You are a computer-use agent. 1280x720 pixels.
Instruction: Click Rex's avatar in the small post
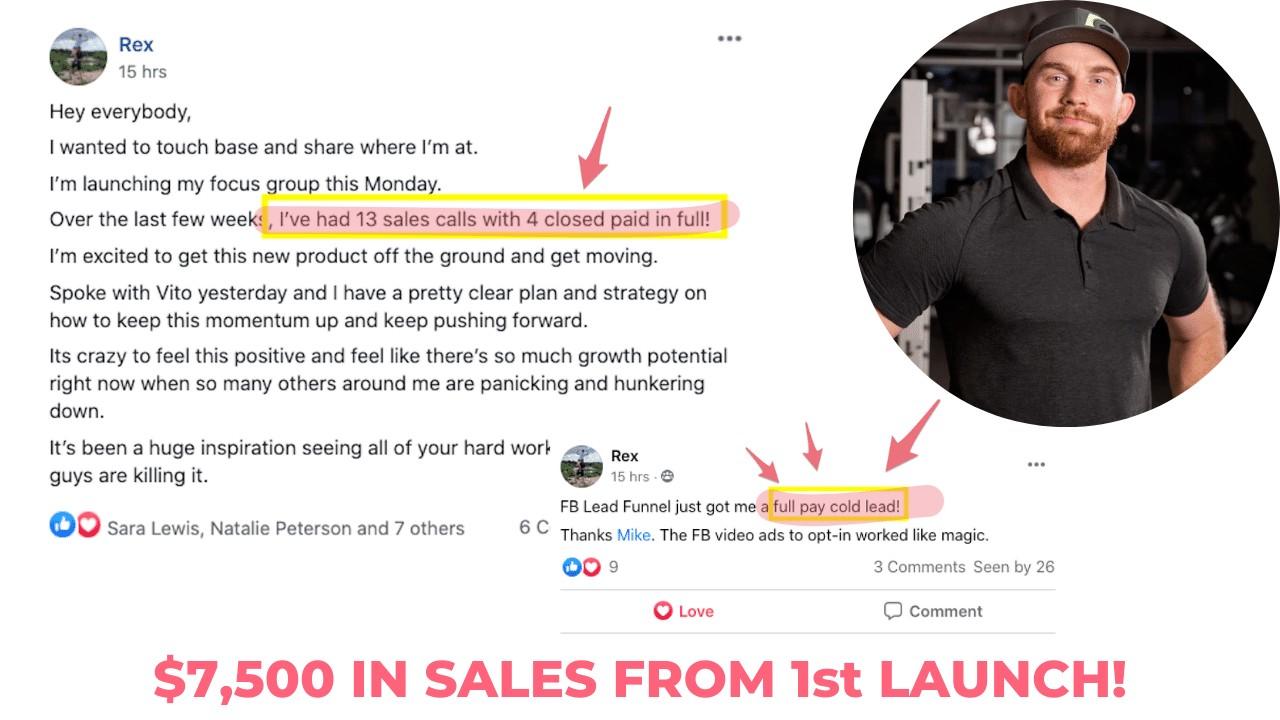pos(581,466)
